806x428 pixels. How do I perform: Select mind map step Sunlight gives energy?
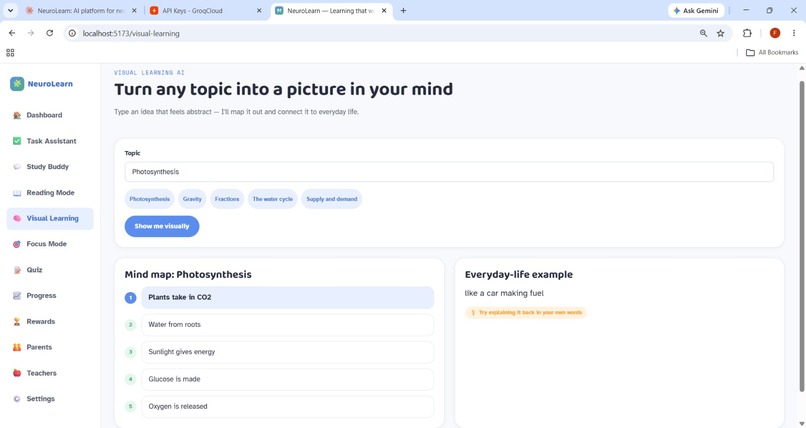288,352
